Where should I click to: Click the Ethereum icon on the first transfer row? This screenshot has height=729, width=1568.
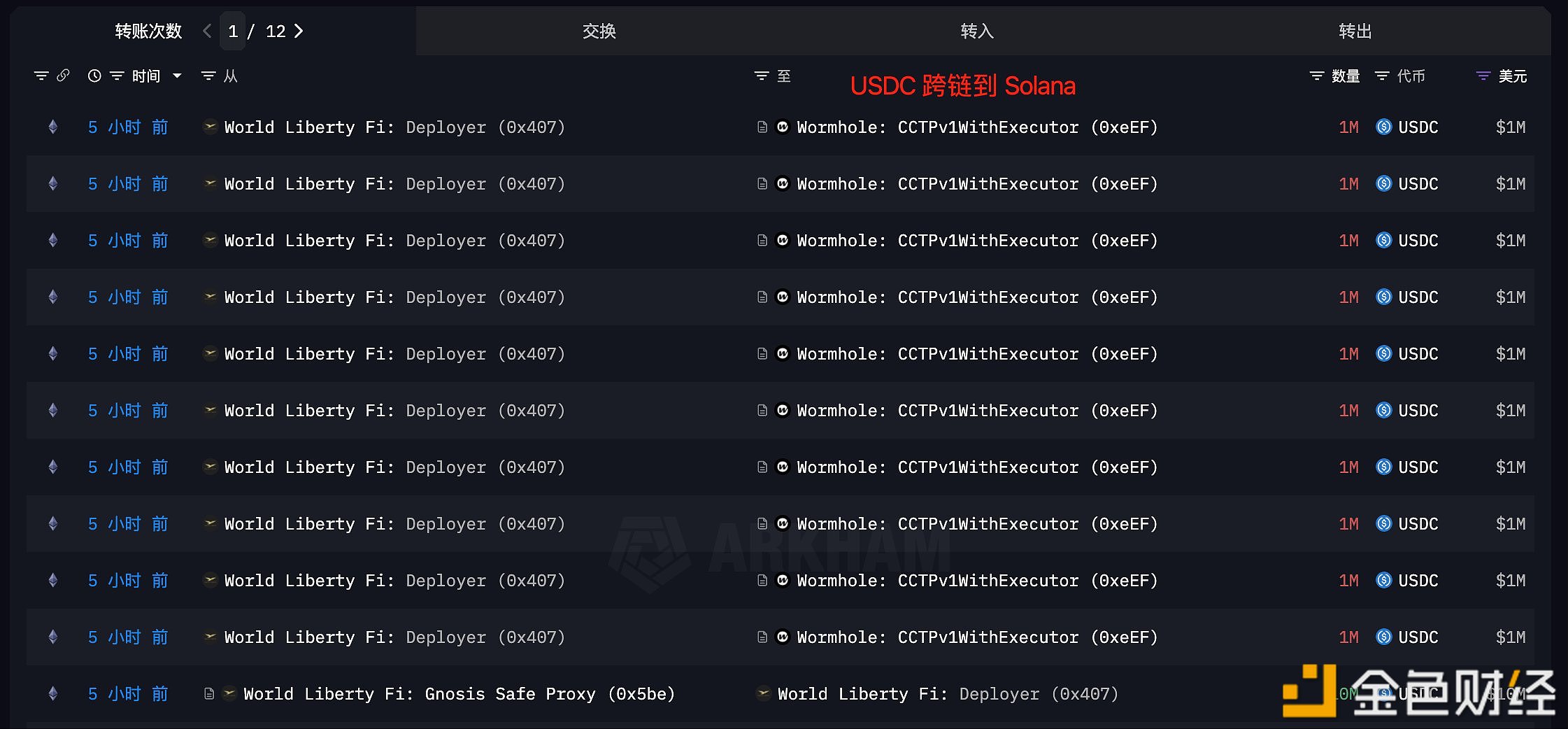(53, 127)
